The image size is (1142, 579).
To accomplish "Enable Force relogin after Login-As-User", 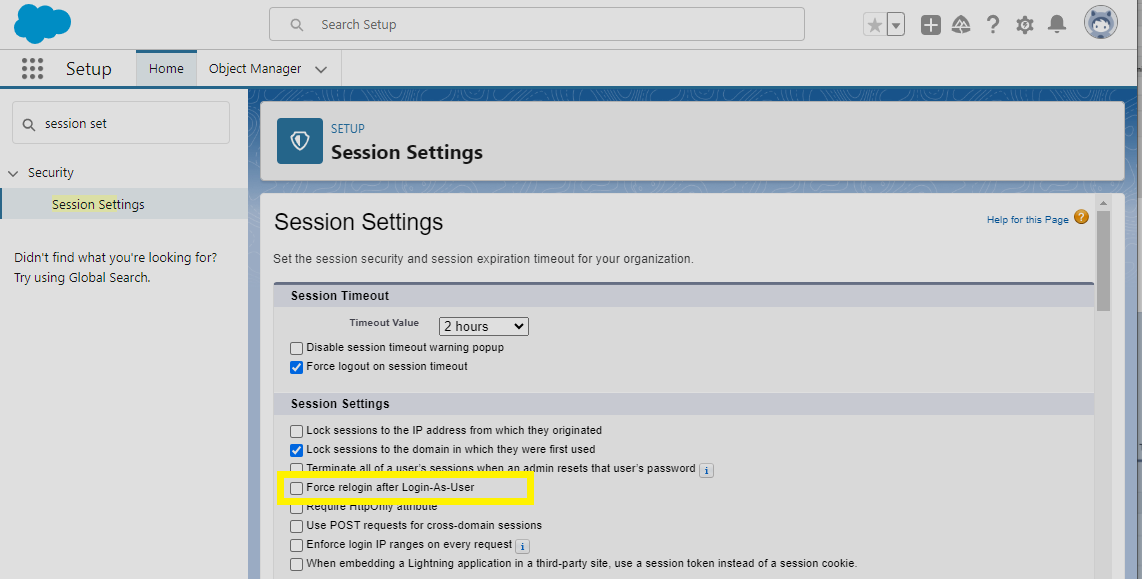I will 296,488.
